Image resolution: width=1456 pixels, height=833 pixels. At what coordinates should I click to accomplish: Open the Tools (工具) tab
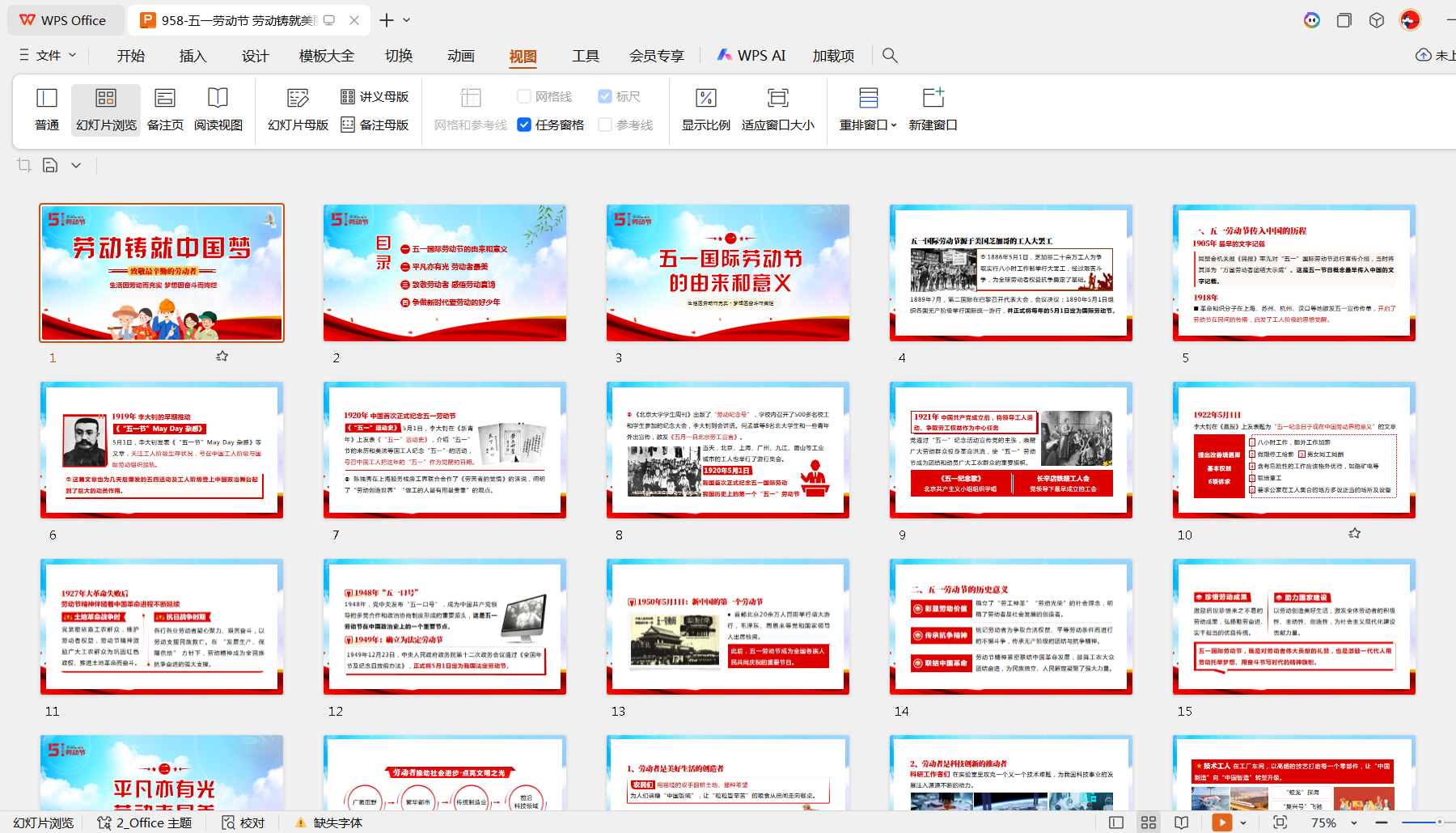coord(586,56)
